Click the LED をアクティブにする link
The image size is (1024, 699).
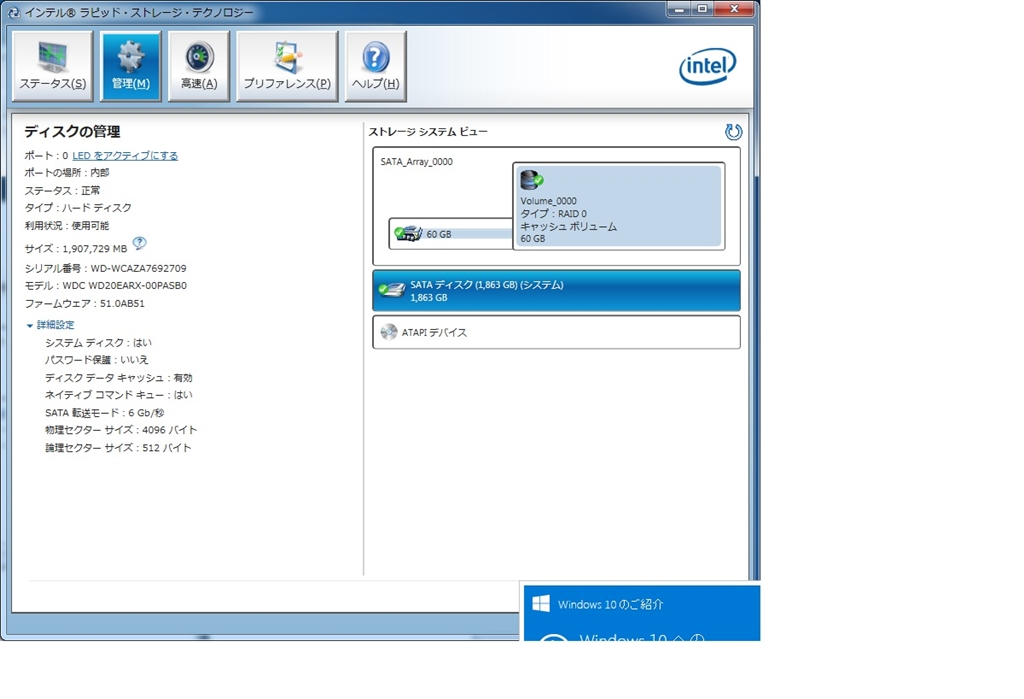[x=125, y=155]
